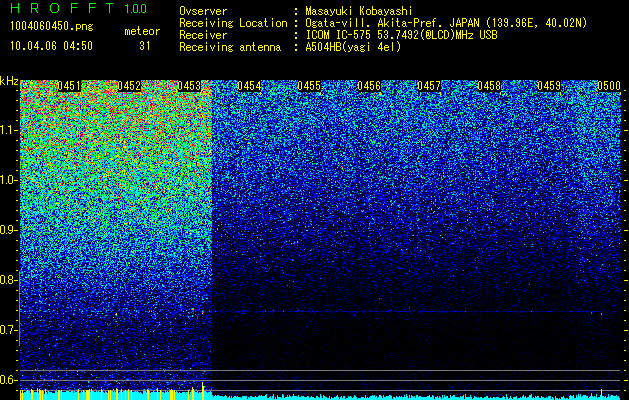Click the 0455 time marker
The height and width of the screenshot is (400, 629).
tap(309, 86)
